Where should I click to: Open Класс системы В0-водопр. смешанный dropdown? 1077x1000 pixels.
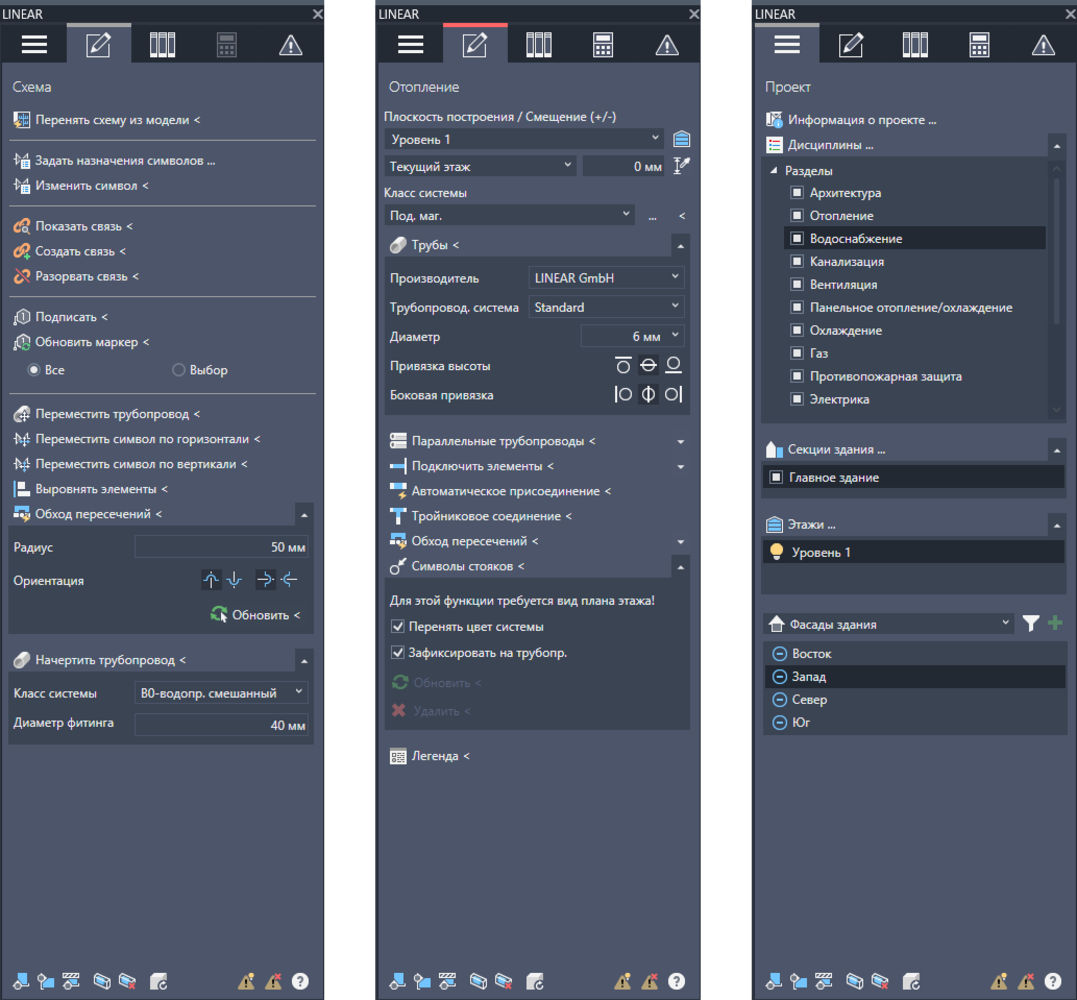coord(221,693)
